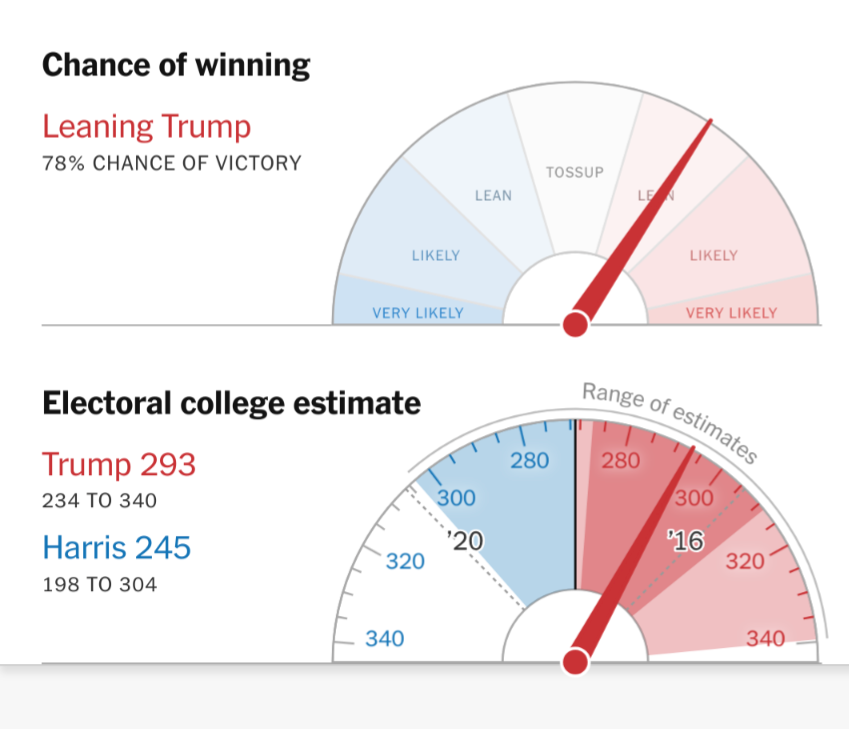Click the red LIKELY gauge segment
The image size is (849, 729).
coord(713,255)
